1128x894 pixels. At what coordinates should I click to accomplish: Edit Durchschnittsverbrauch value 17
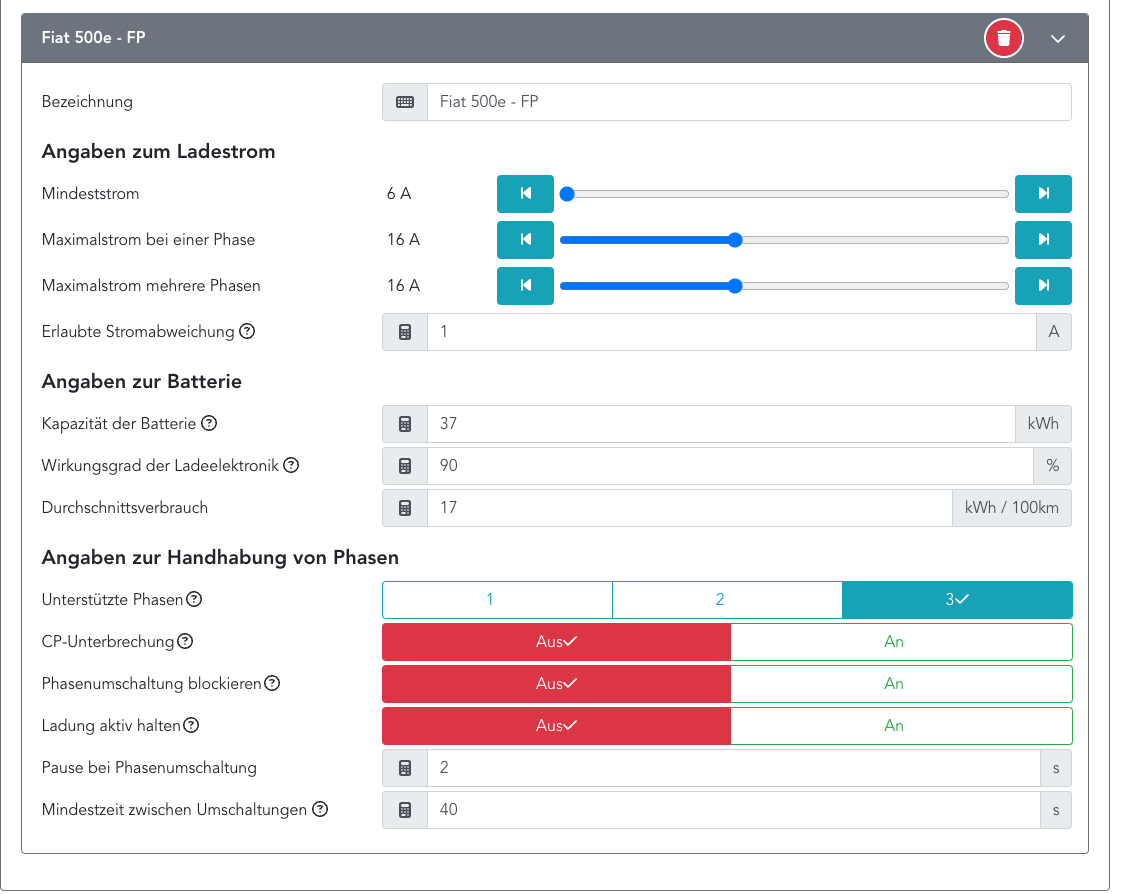tap(690, 508)
